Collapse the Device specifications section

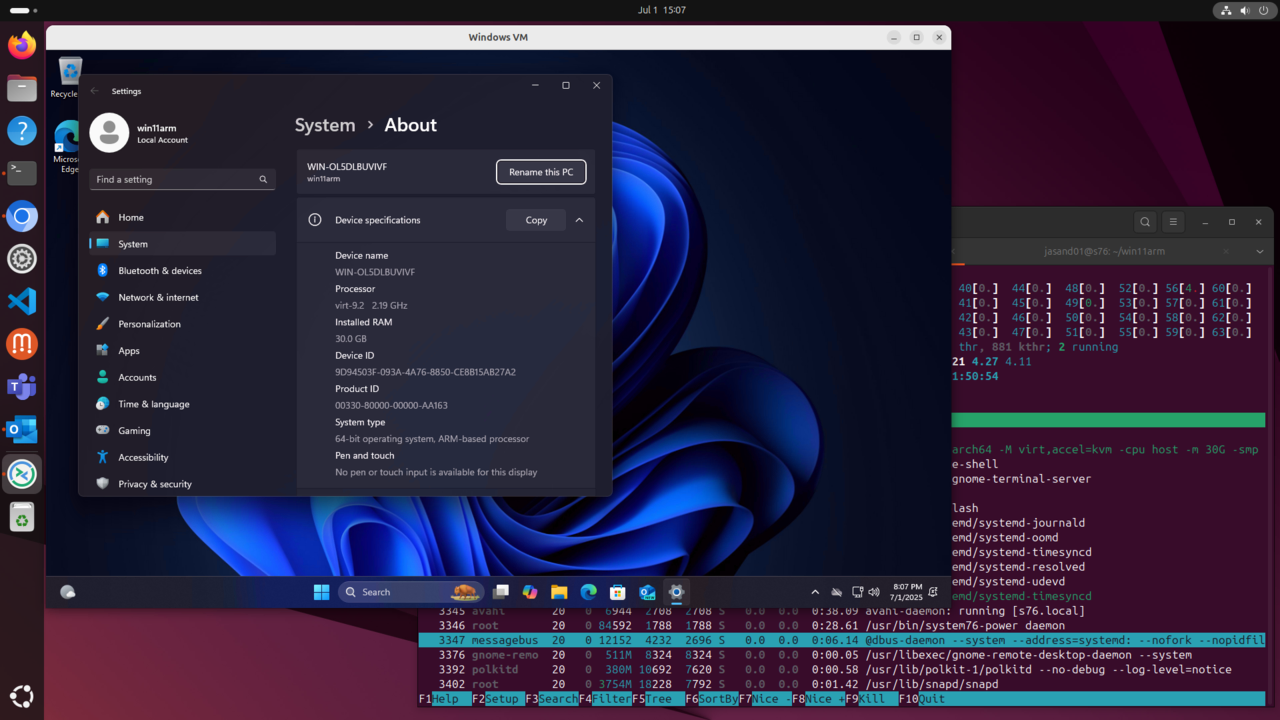pos(578,220)
